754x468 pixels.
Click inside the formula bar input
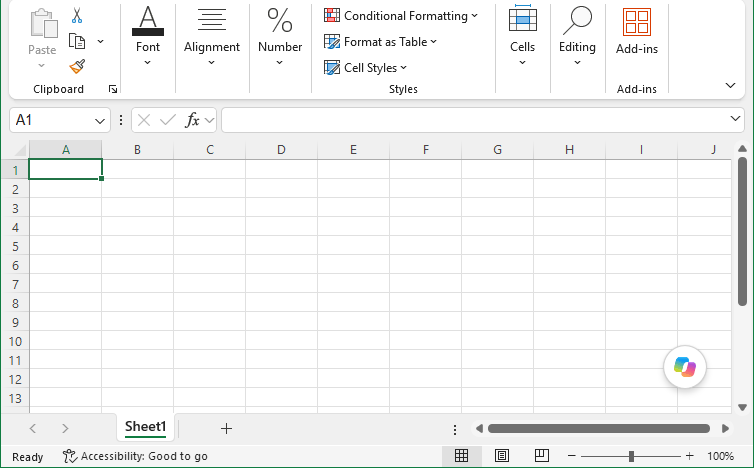point(474,120)
